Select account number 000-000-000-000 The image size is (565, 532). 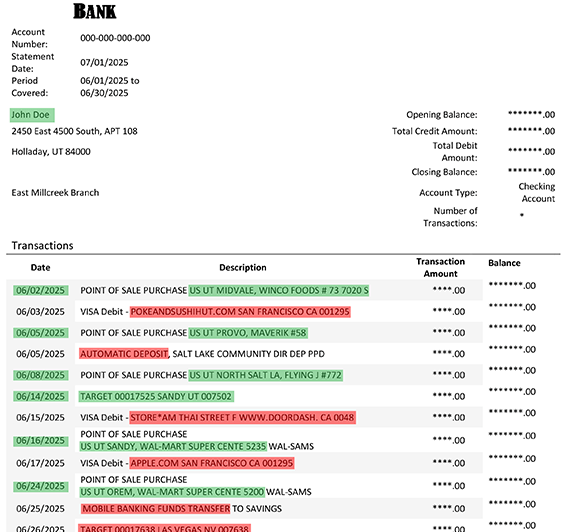pyautogui.click(x=115, y=38)
